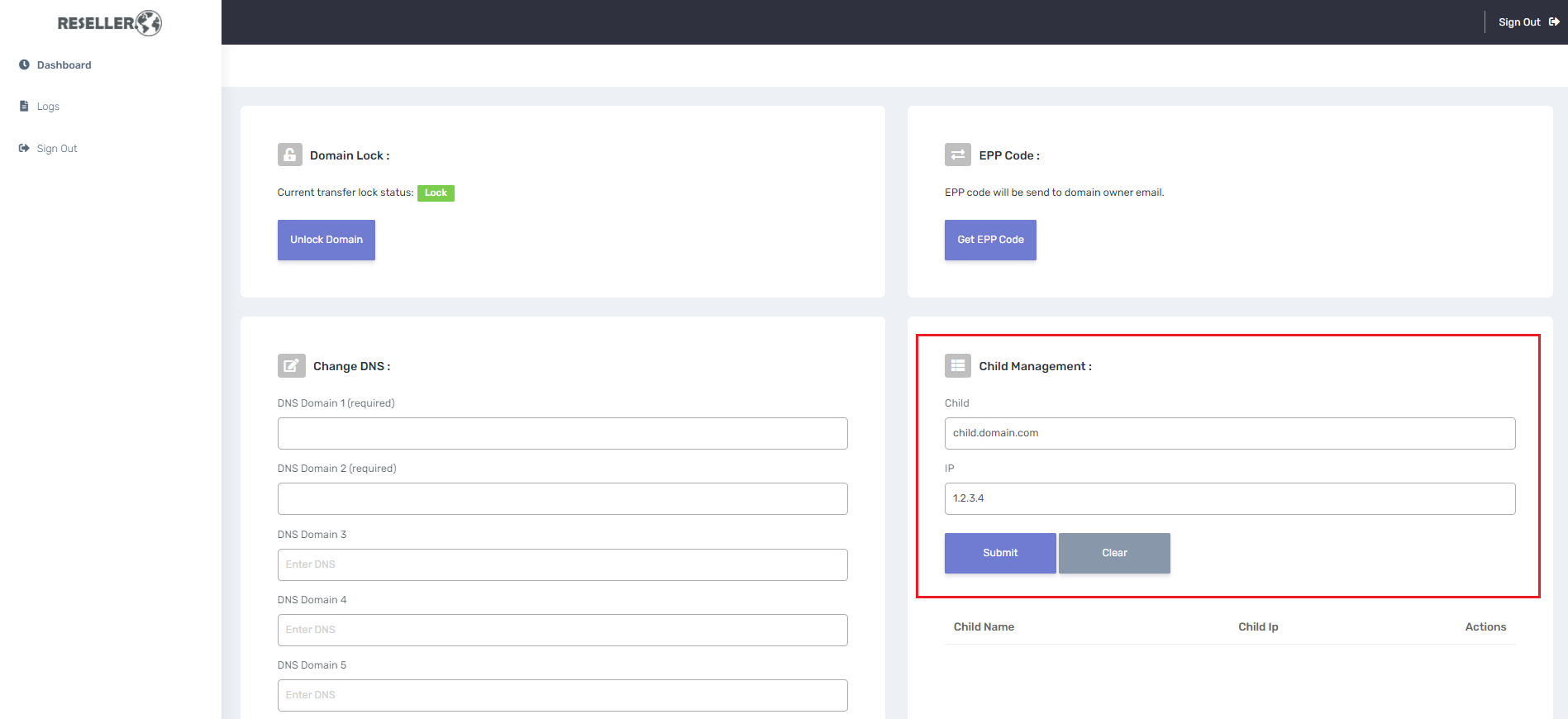Click the Domain Lock padlock icon
Image resolution: width=1568 pixels, height=719 pixels.
289,155
